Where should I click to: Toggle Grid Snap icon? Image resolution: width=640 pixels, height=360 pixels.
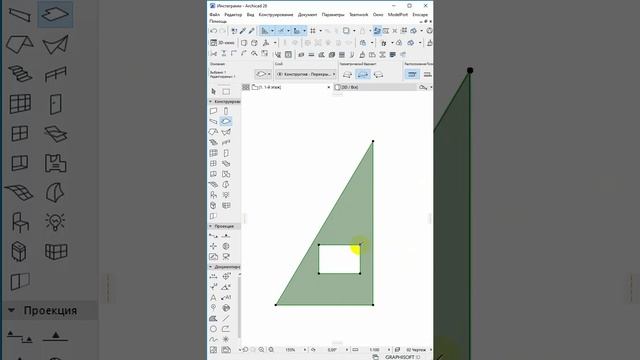(313, 31)
